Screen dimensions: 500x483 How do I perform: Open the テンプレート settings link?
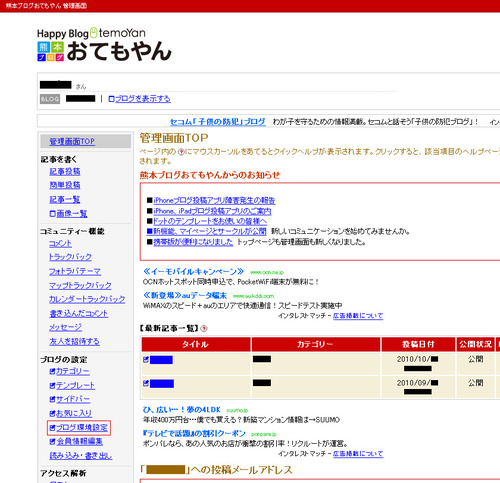coord(75,385)
